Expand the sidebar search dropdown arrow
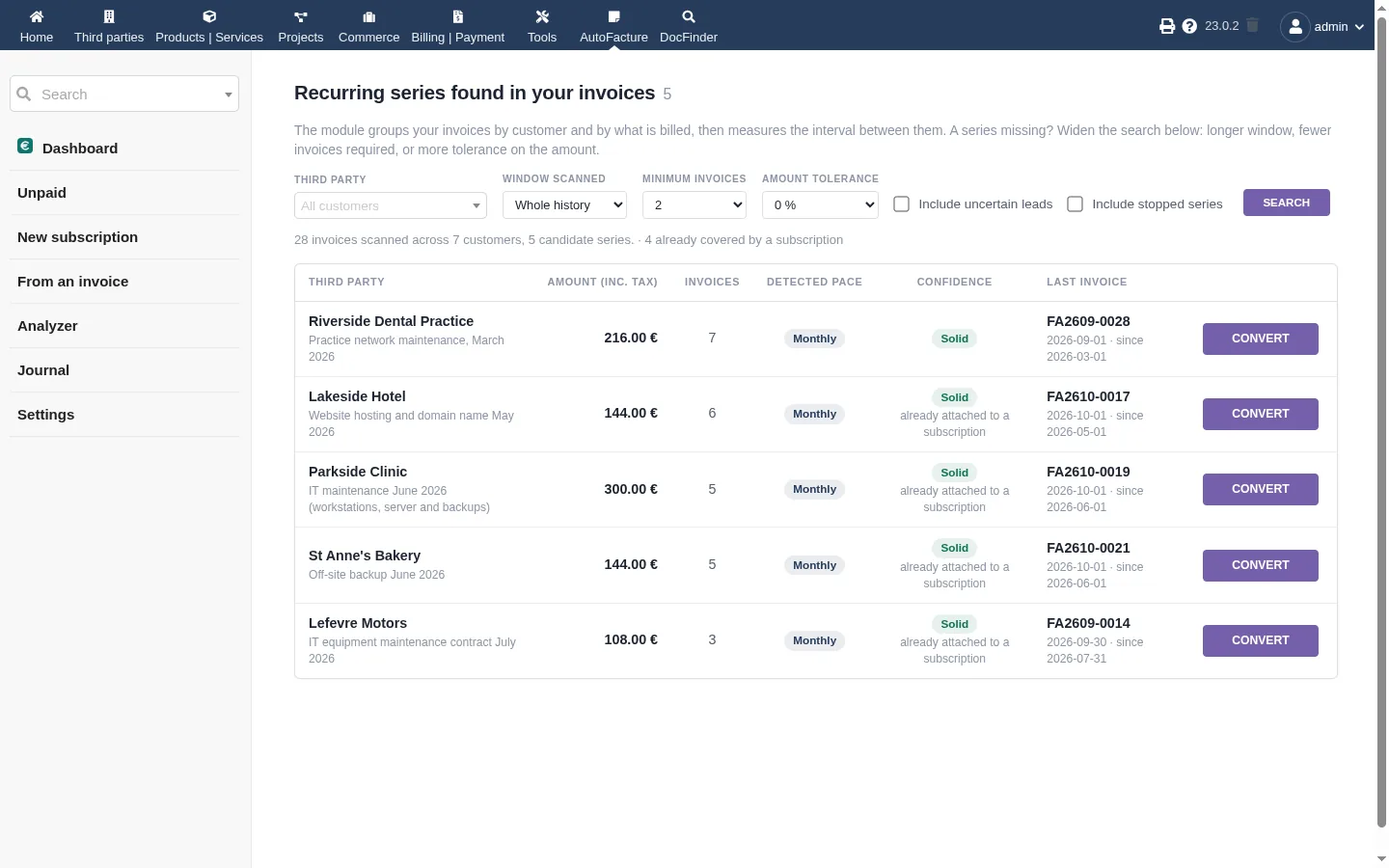 click(x=229, y=95)
